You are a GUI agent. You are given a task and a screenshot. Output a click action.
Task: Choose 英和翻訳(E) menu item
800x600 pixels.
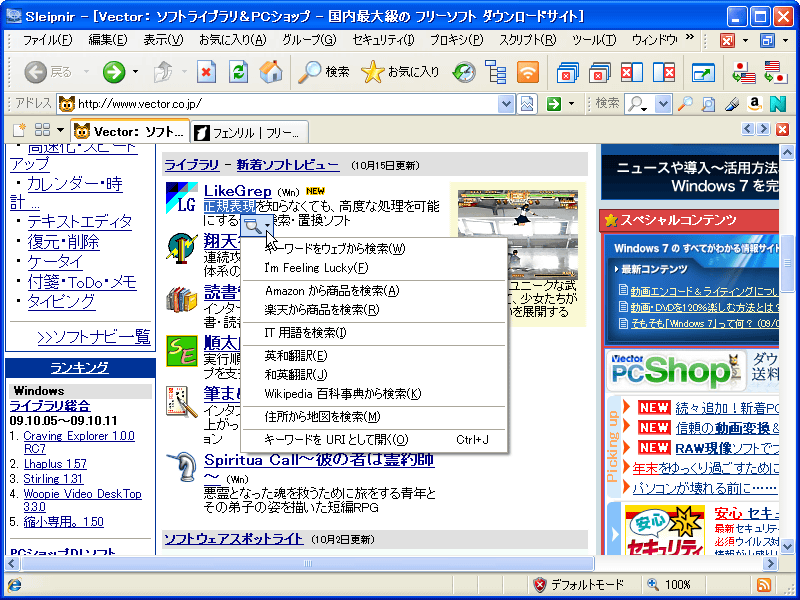(374, 356)
